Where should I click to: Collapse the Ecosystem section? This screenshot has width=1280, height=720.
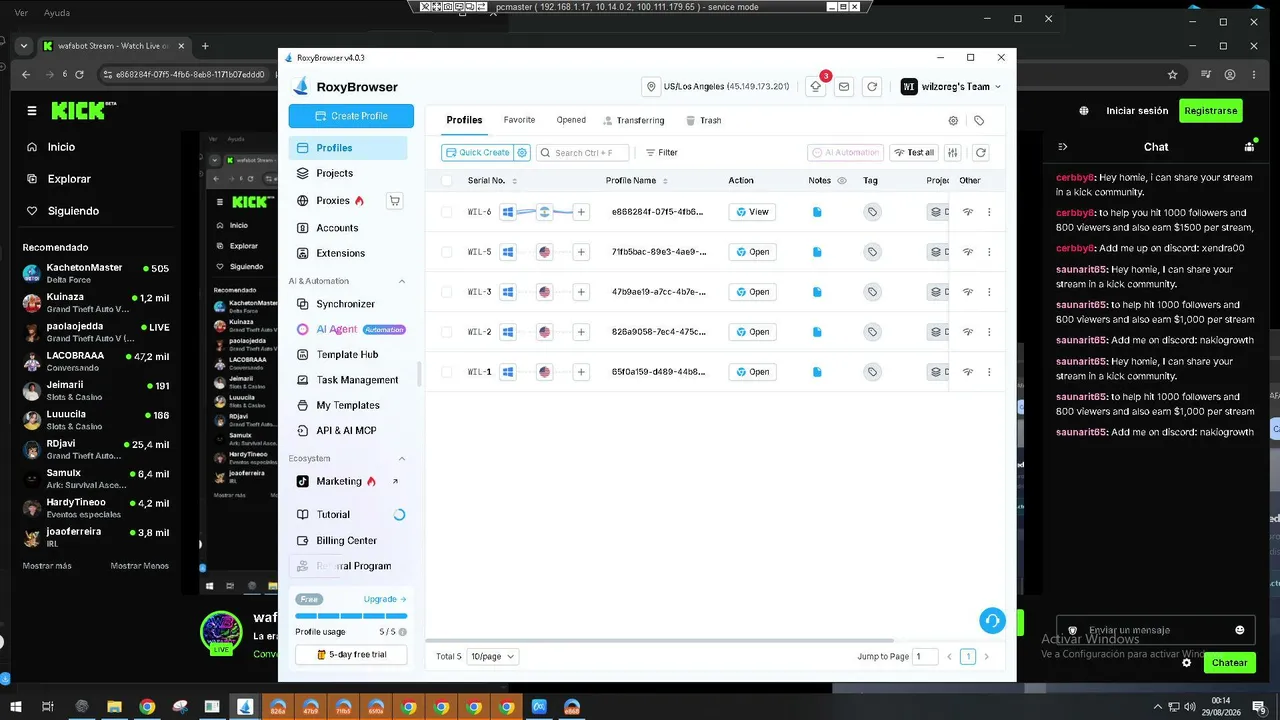coord(402,458)
